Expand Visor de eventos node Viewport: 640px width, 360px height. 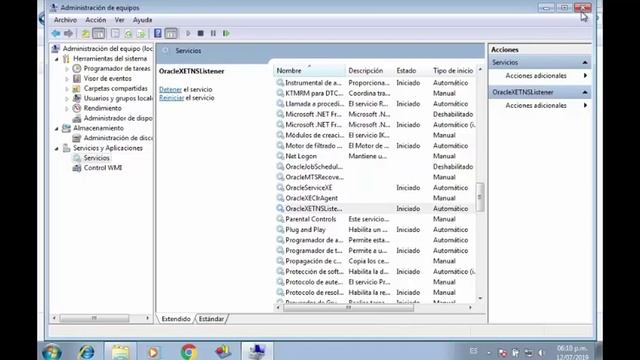click(x=67, y=79)
